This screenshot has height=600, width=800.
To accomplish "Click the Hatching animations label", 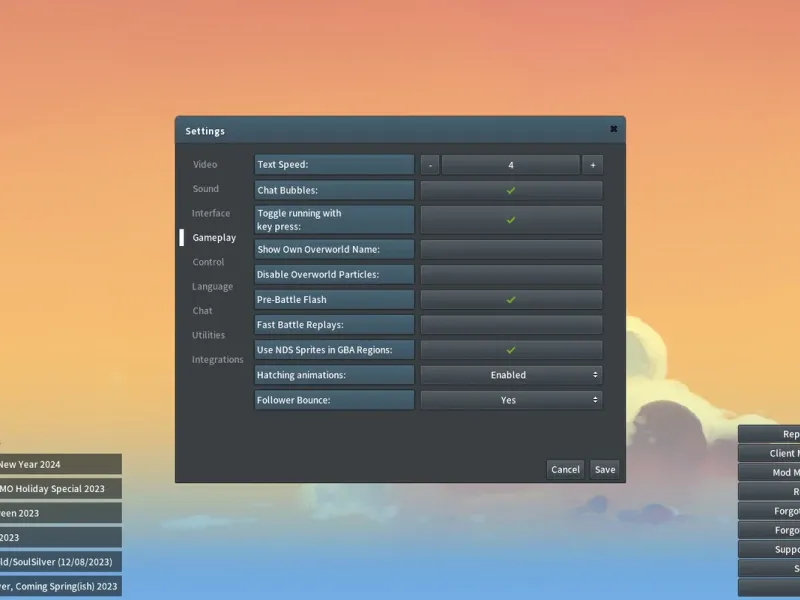I will point(334,375).
